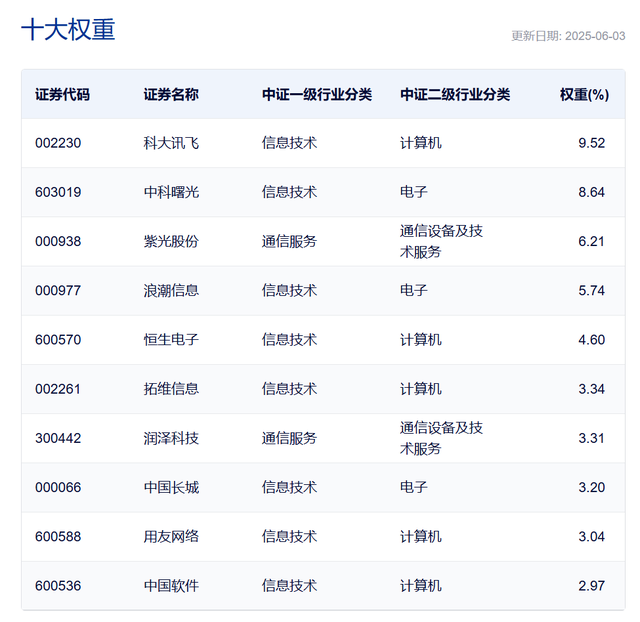
Task: Click 信息技术 in the 用友网络 row
Action: 289,537
